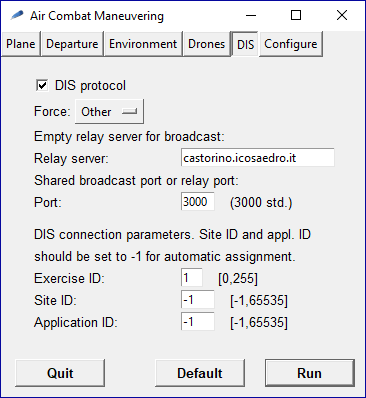Viewport: 366px width, 398px height.
Task: Open the Configure tab
Action: tap(291, 44)
